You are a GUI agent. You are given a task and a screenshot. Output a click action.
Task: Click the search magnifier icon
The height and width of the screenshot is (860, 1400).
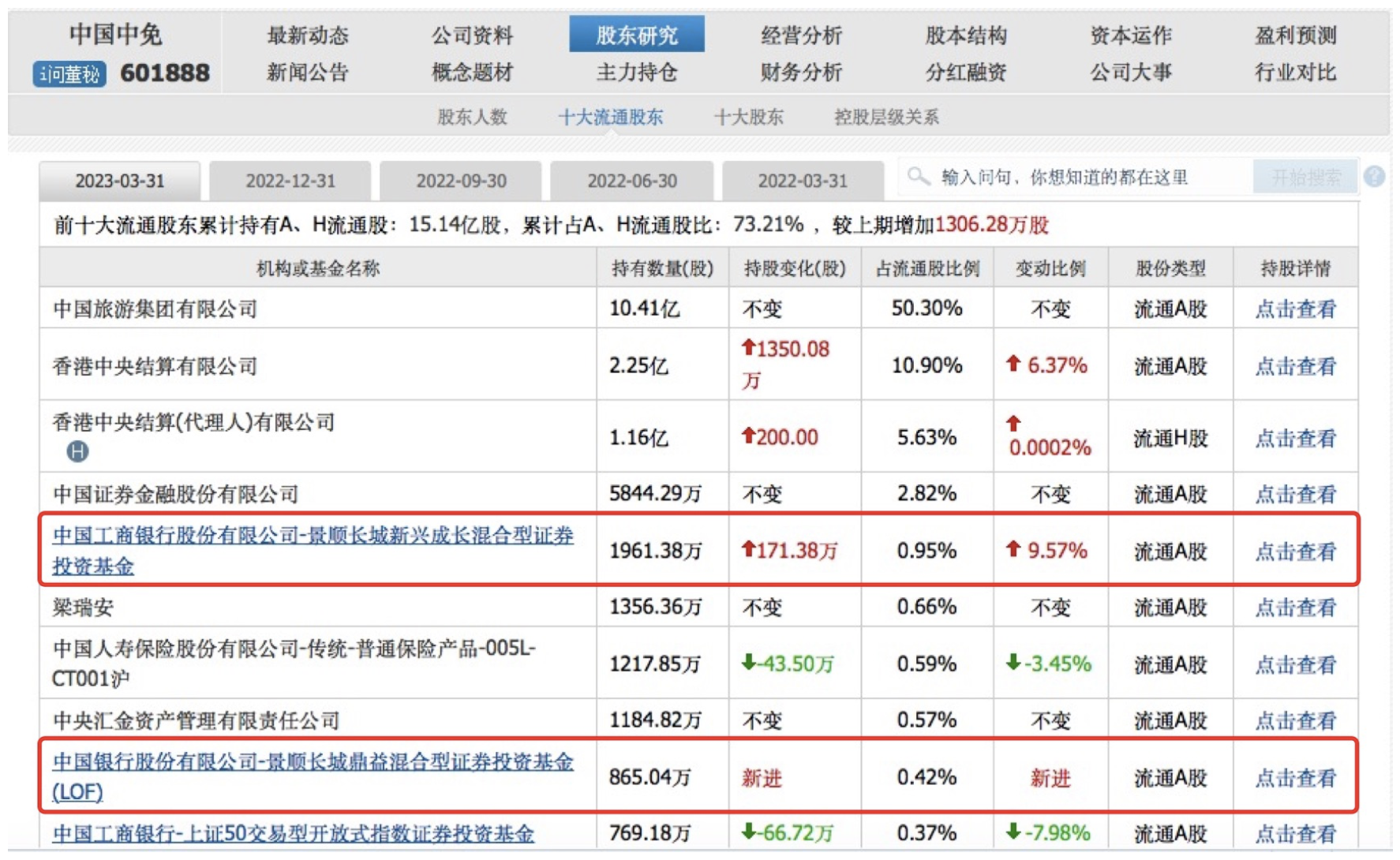point(917,177)
